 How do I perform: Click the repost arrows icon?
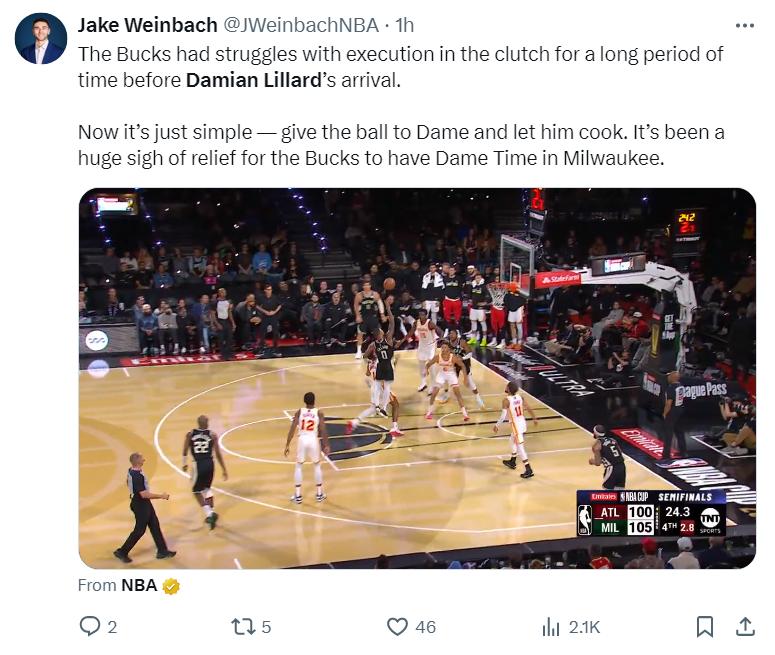coord(243,627)
